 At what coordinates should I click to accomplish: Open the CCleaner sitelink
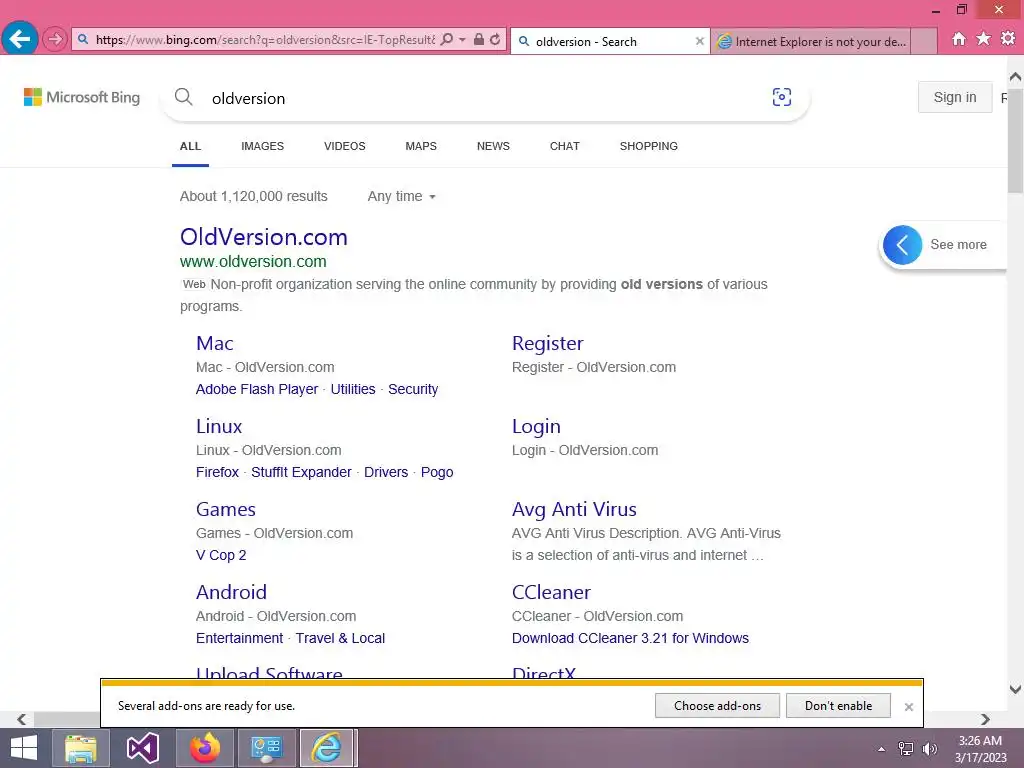pyautogui.click(x=551, y=592)
